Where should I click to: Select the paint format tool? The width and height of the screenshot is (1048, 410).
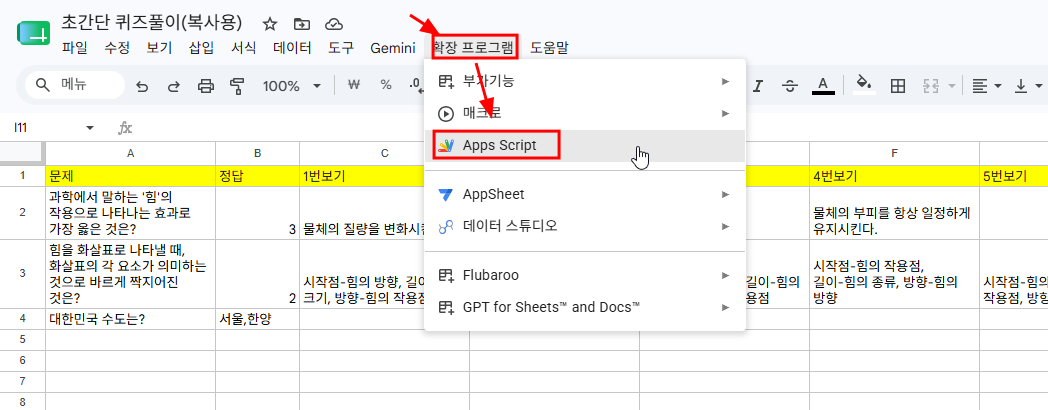[x=237, y=86]
